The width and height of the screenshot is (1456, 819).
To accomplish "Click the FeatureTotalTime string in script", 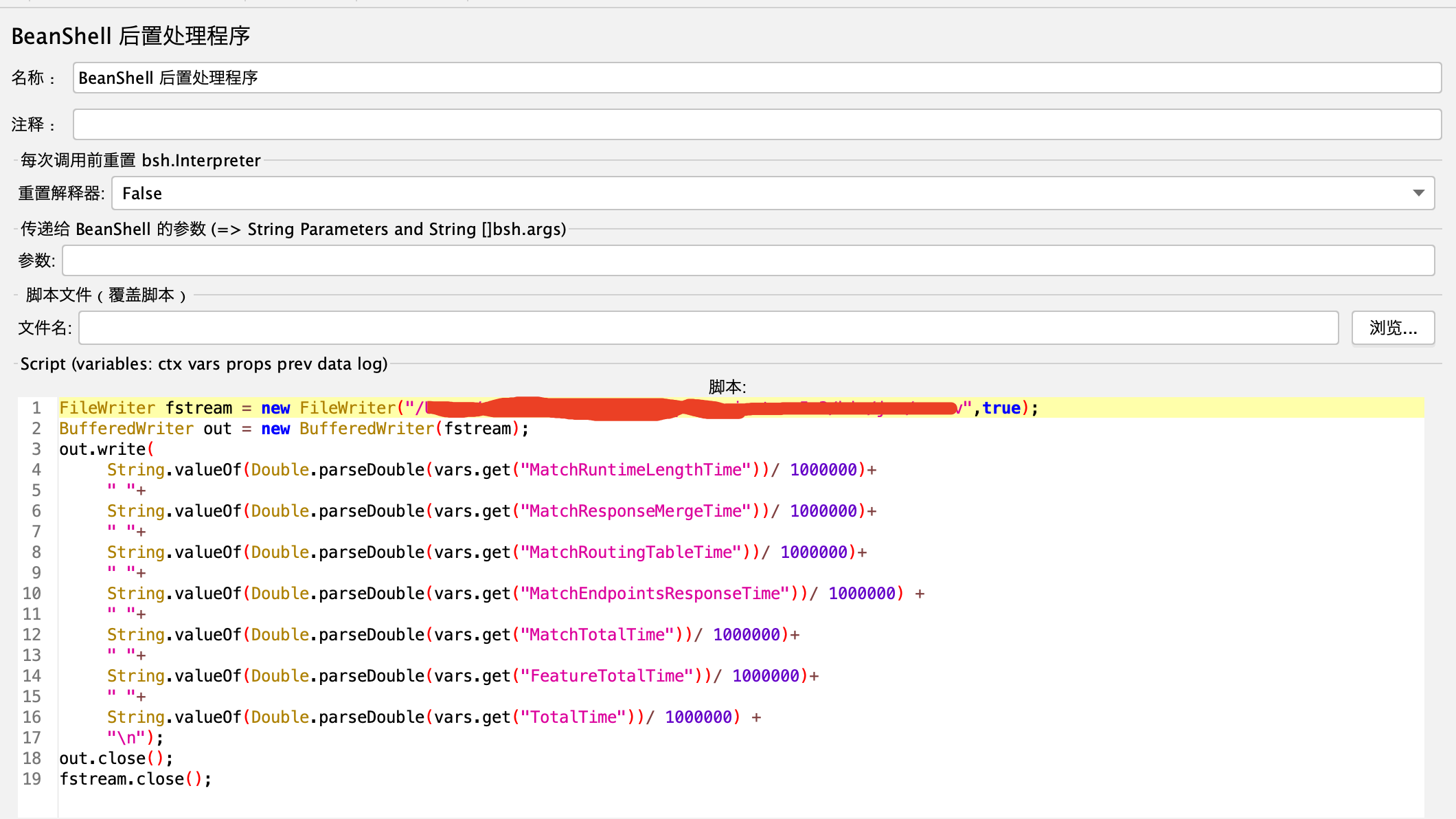I will 606,676.
